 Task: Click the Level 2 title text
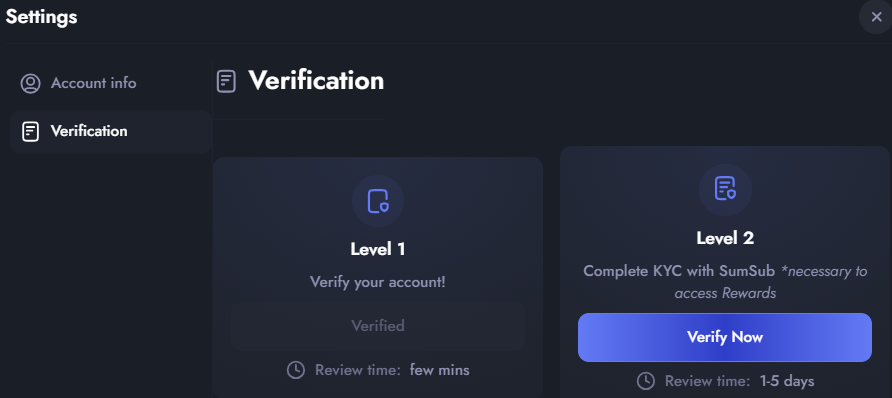coord(725,238)
